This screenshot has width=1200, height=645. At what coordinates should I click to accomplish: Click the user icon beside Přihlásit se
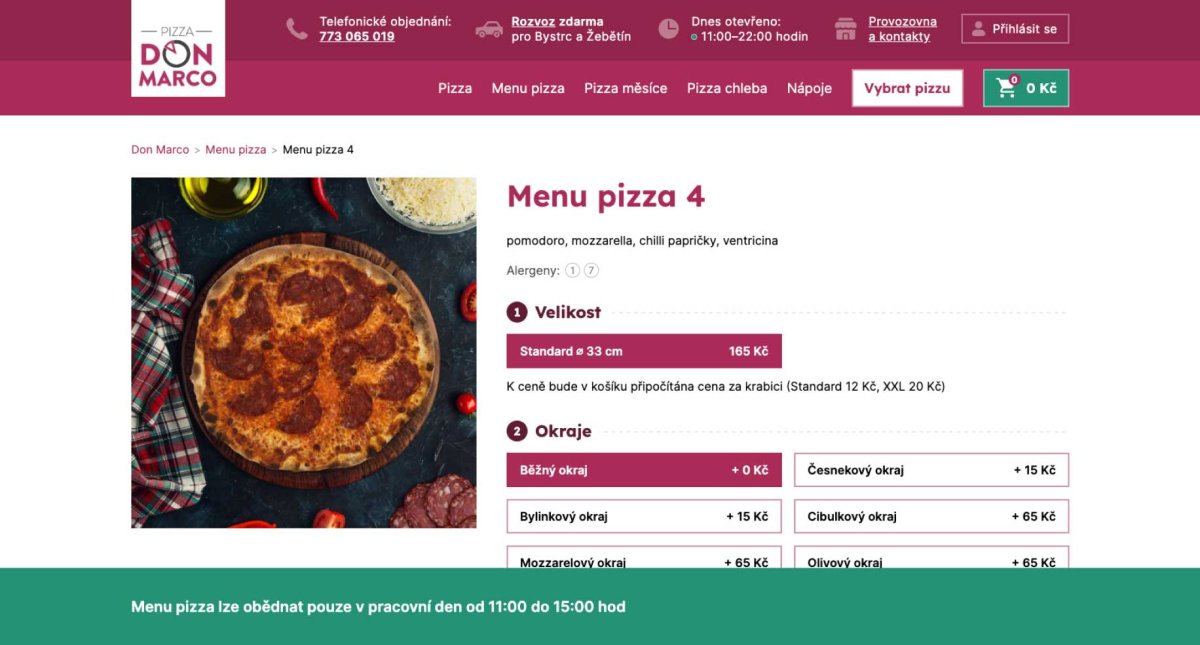click(x=979, y=29)
